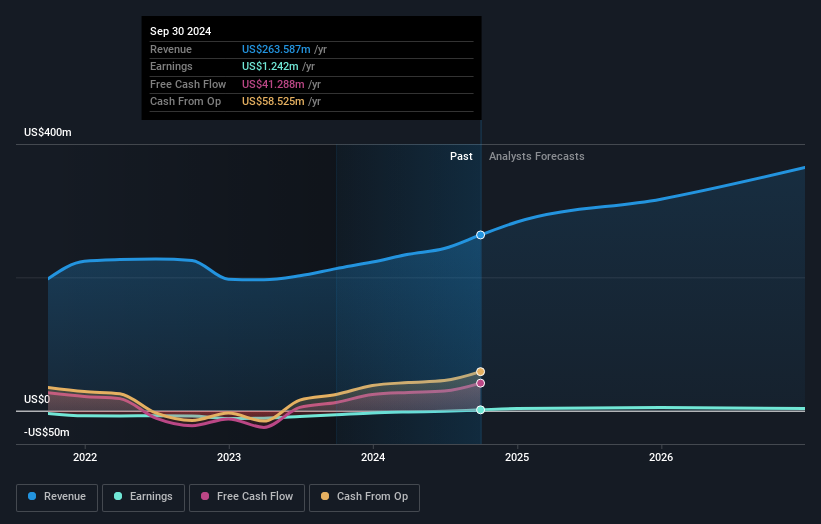Click the 2022 x-axis label

pyautogui.click(x=85, y=457)
